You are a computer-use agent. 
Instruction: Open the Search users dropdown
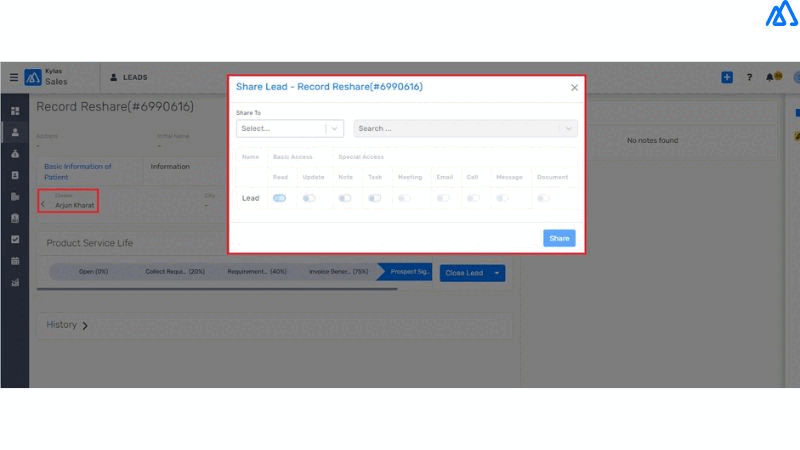[465, 128]
